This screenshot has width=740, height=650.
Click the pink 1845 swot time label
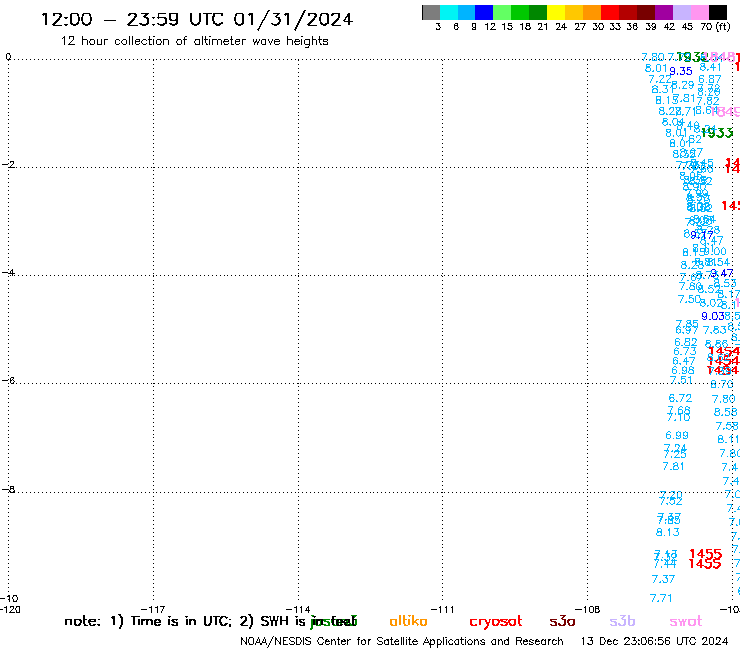click(725, 112)
